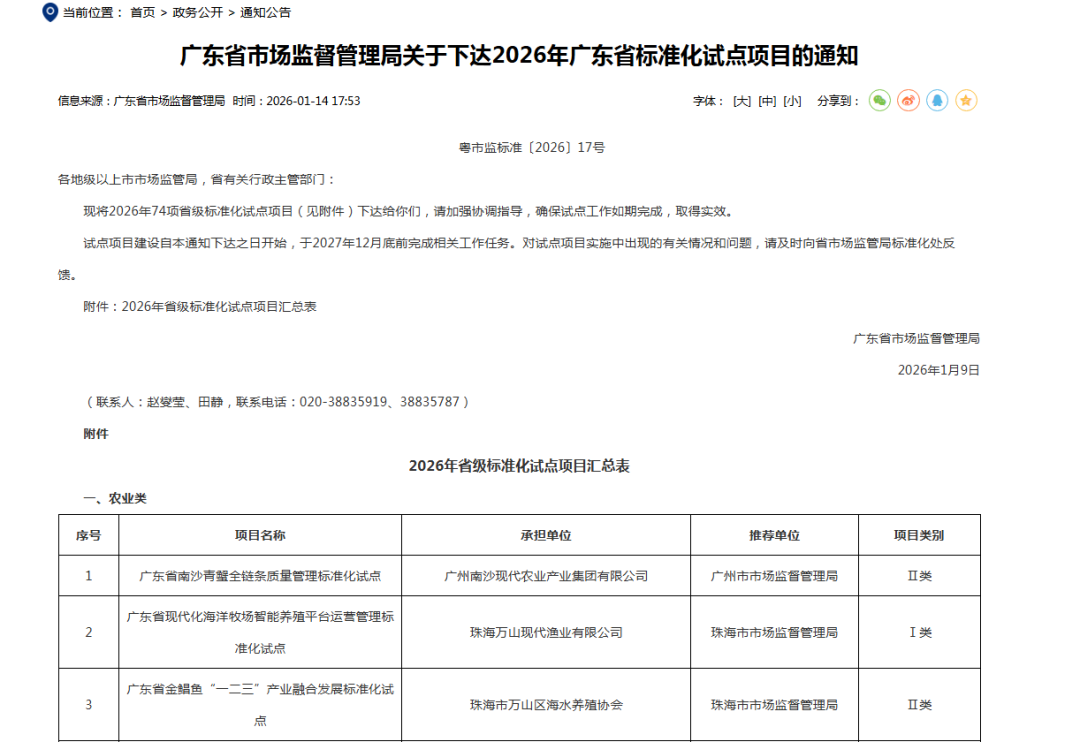The width and height of the screenshot is (1080, 742).
Task: Click the 项目名称 column header
Action: tap(260, 535)
